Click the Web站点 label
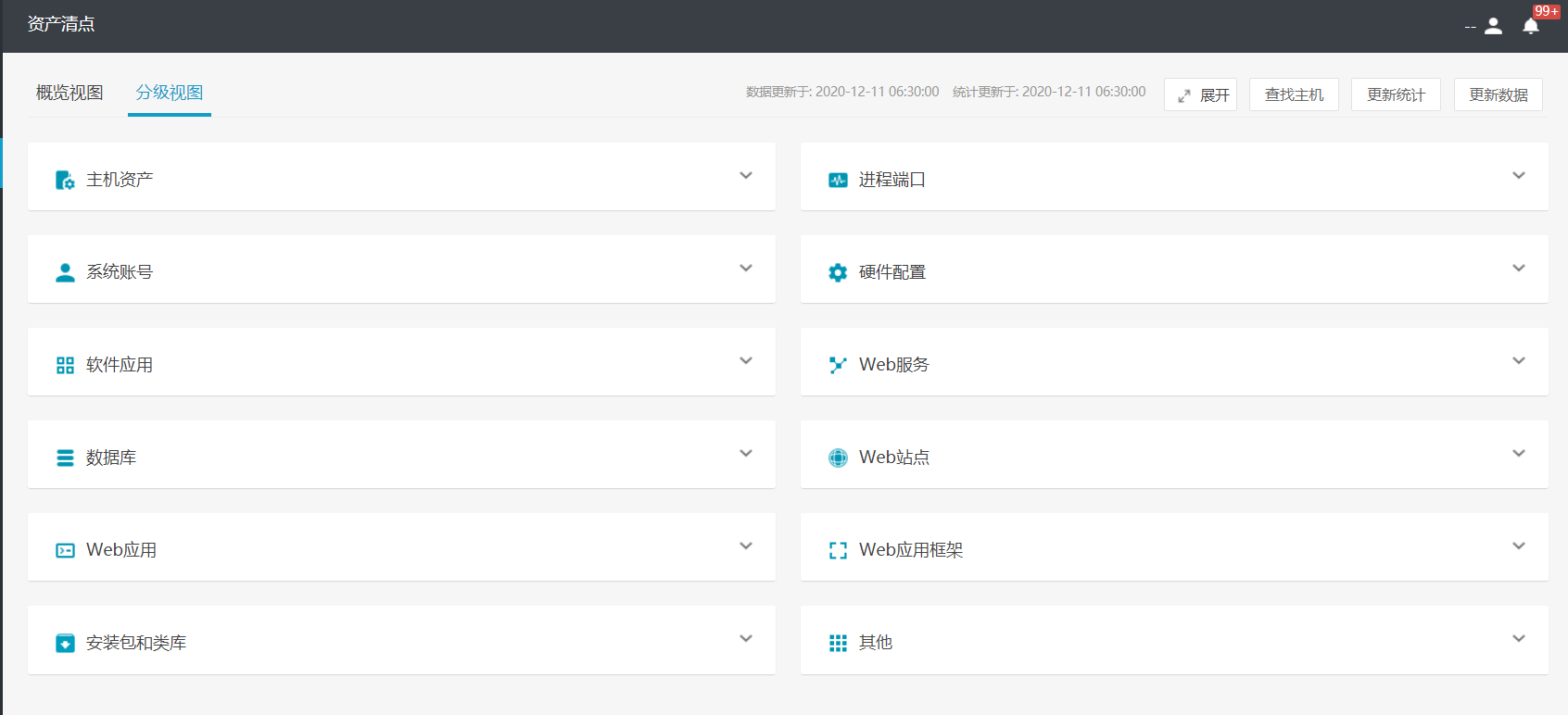 click(894, 458)
